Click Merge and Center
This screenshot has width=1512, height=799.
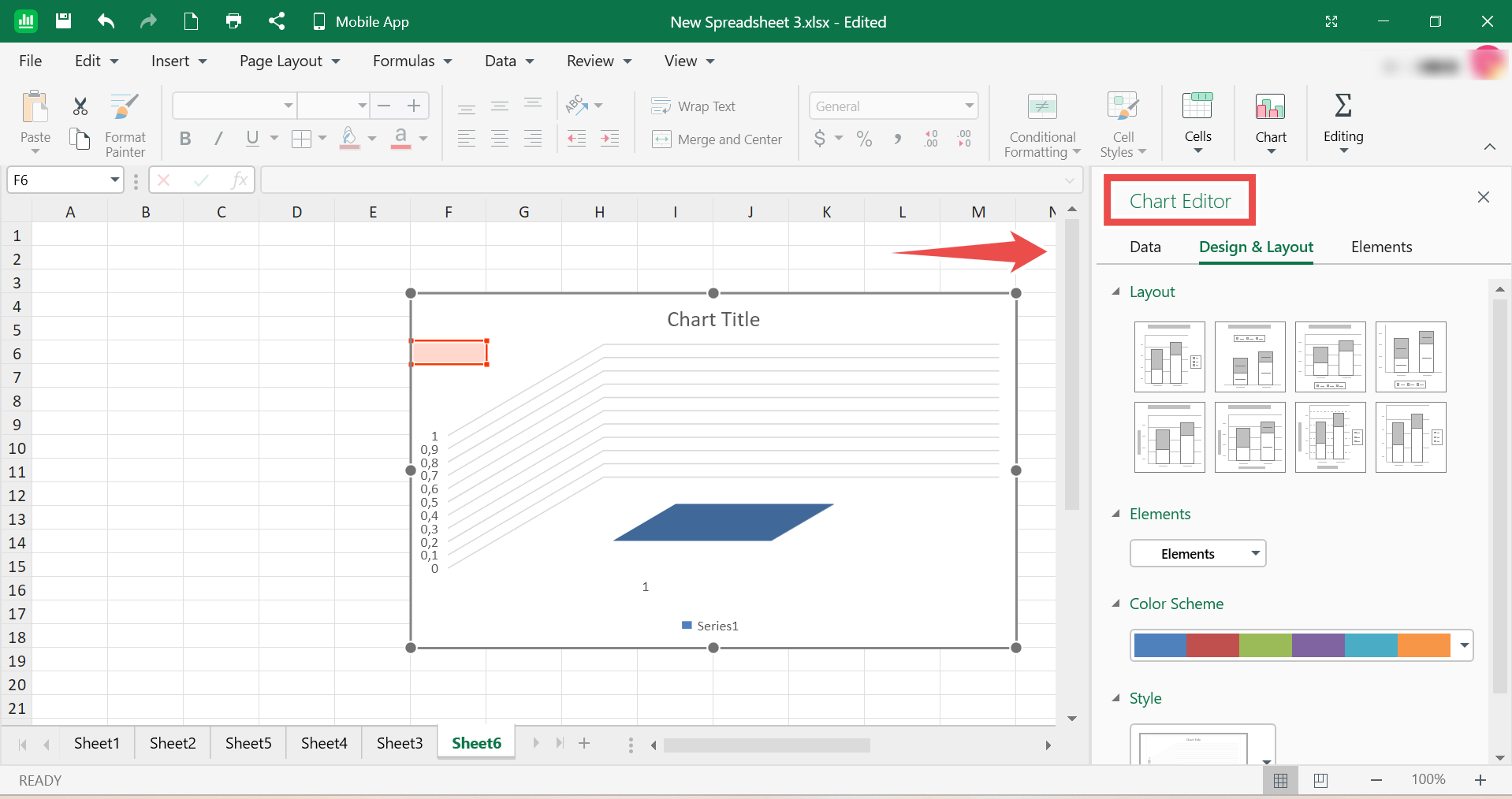coord(717,139)
